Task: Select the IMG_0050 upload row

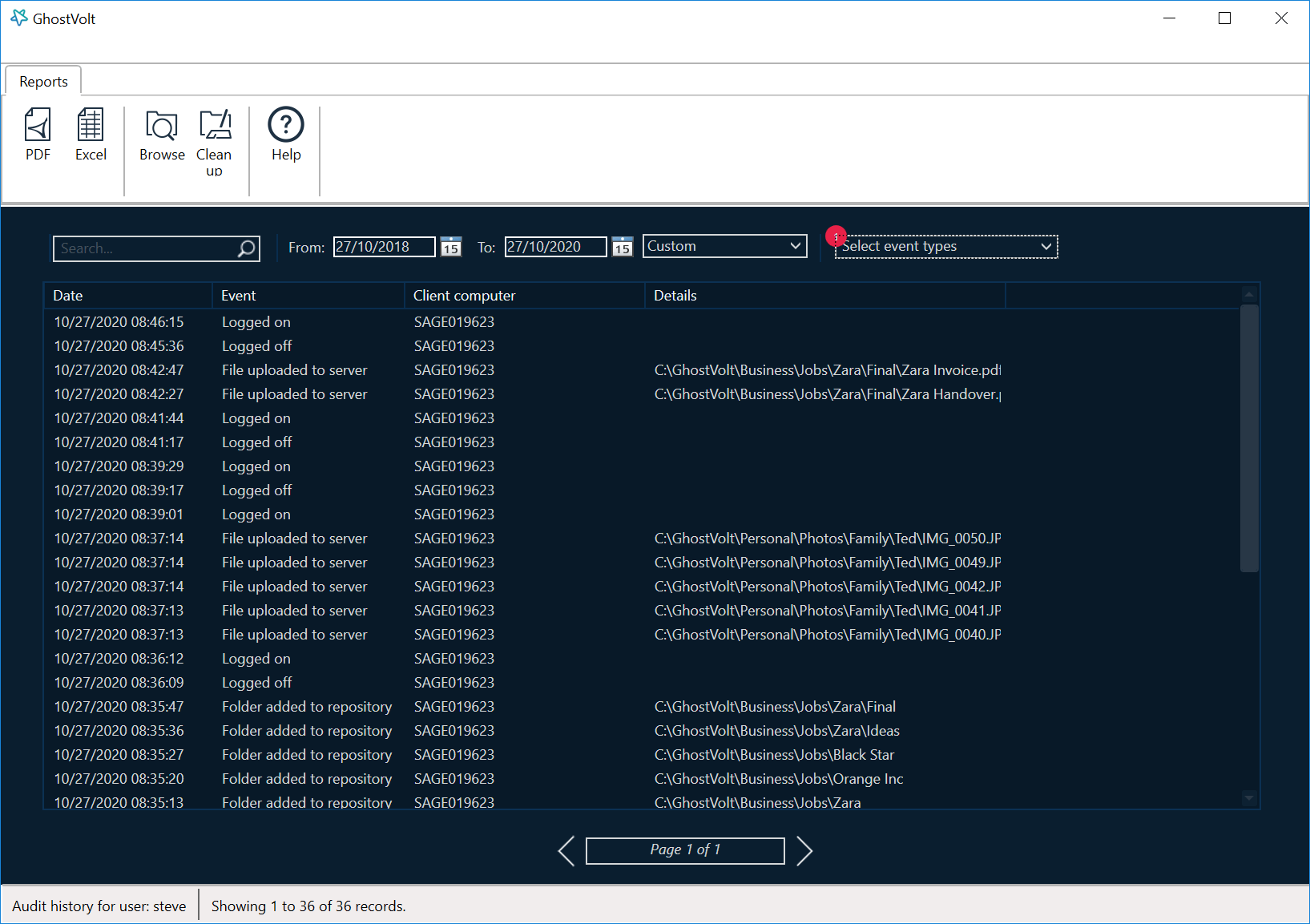Action: coord(641,538)
